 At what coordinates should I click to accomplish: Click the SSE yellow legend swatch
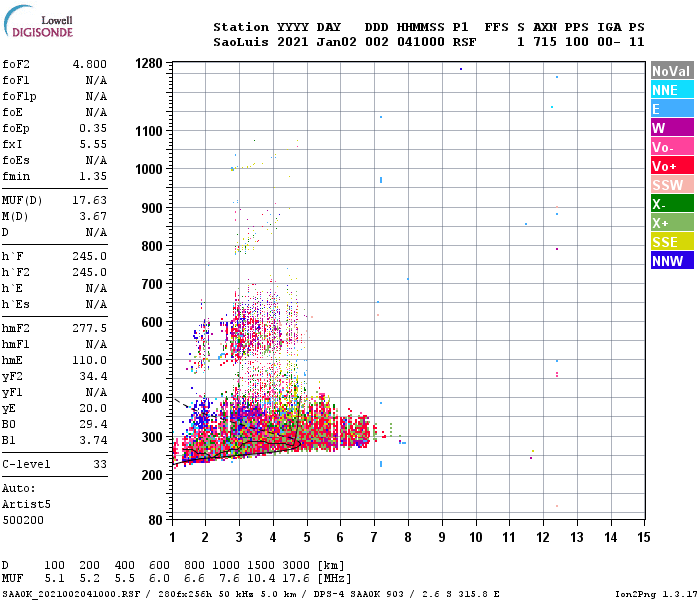pos(672,242)
